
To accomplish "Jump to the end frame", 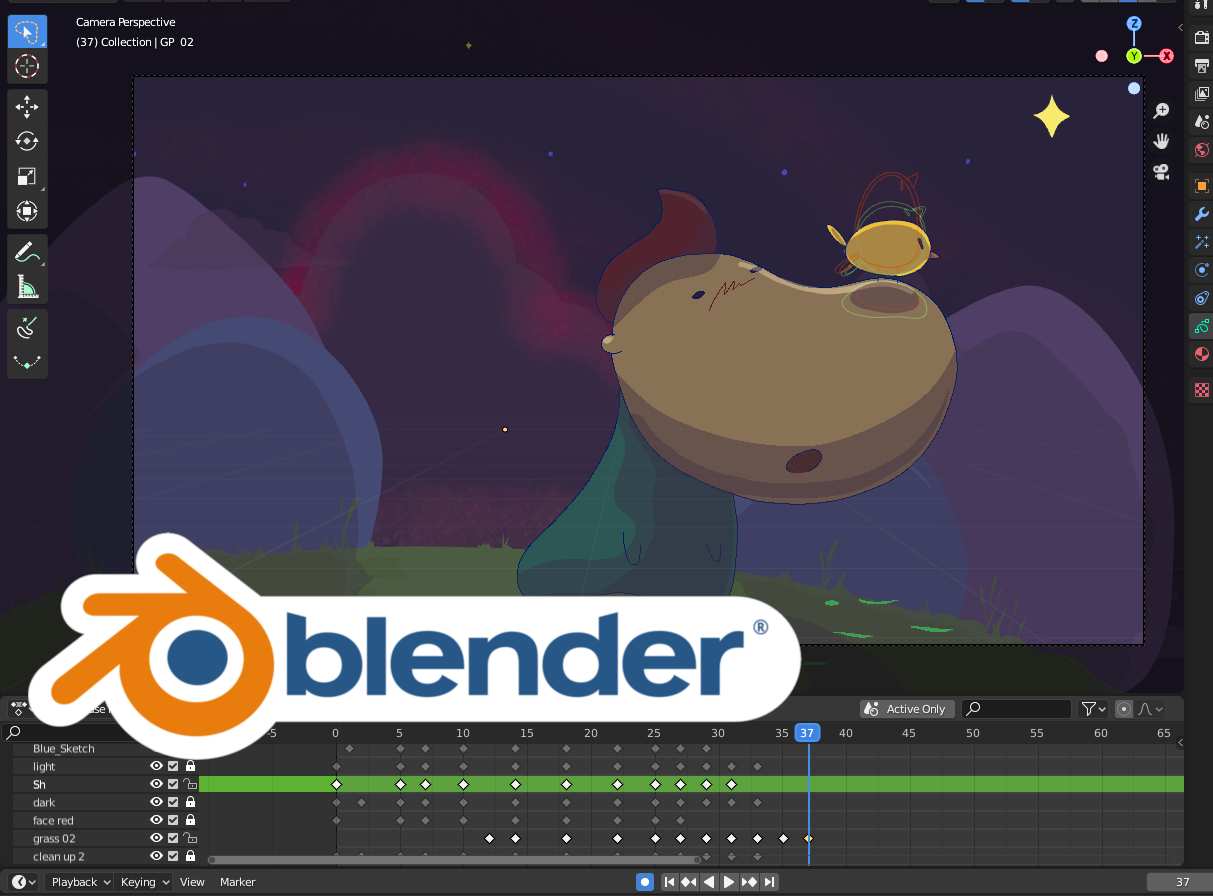I will pyautogui.click(x=769, y=882).
